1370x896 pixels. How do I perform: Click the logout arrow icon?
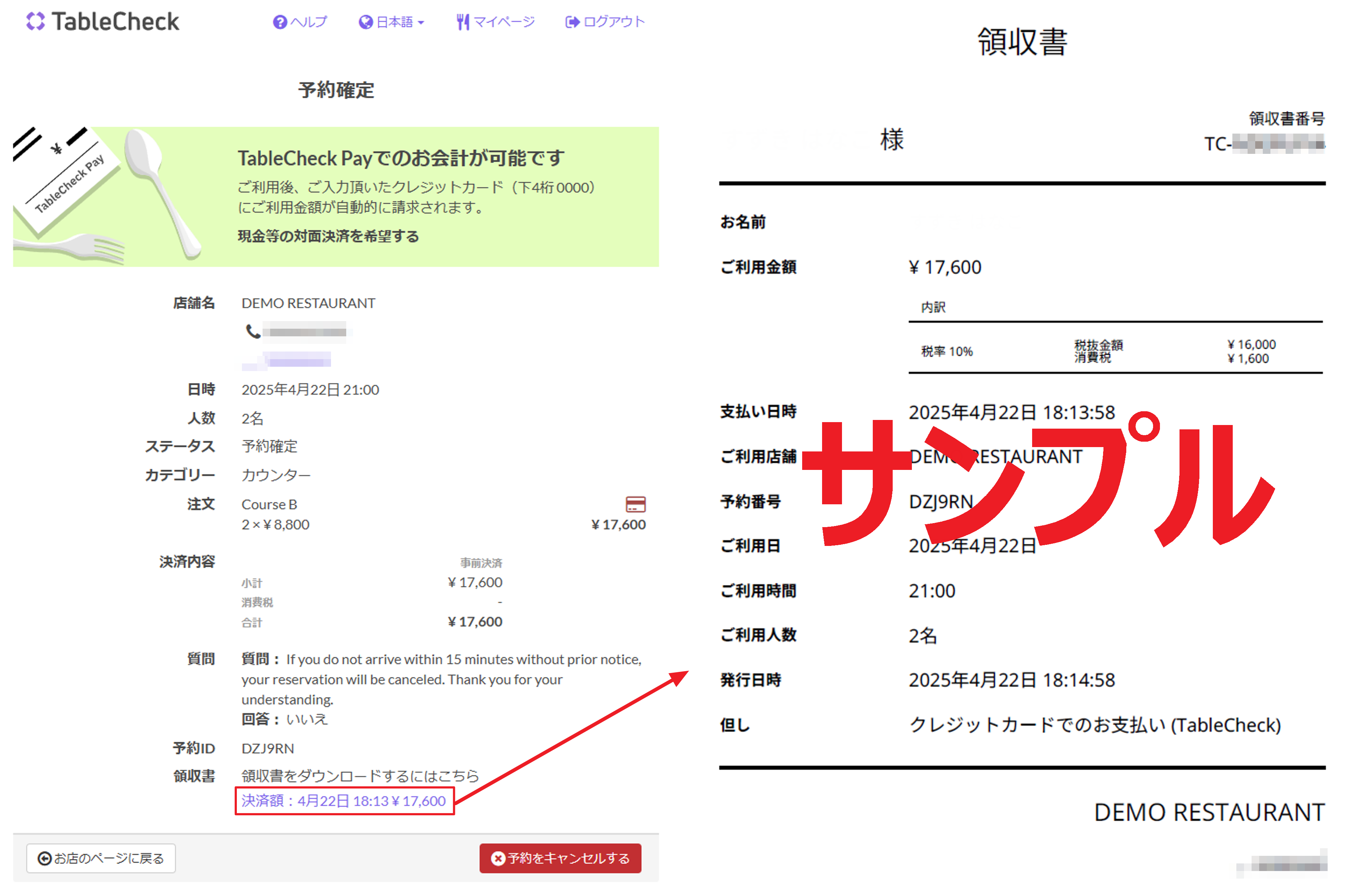point(572,22)
